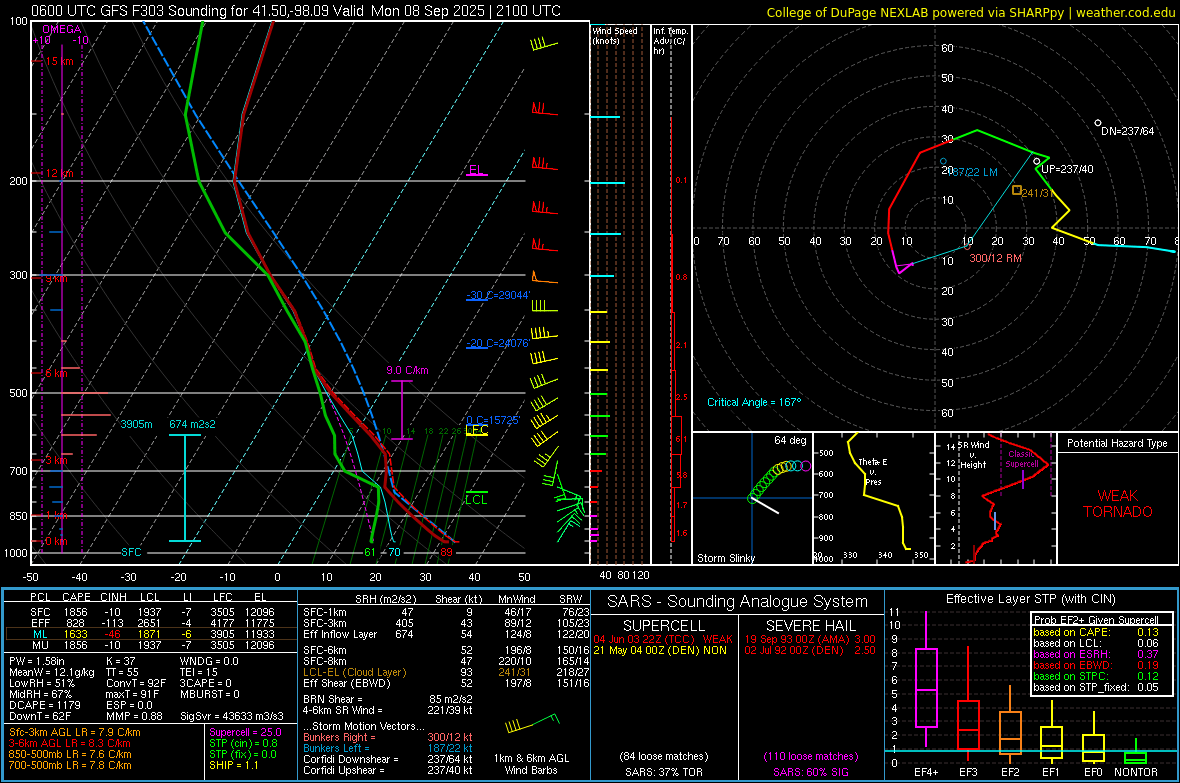Click the 0 C=15725' freezing level label
This screenshot has height=783, width=1180.
pyautogui.click(x=493, y=419)
